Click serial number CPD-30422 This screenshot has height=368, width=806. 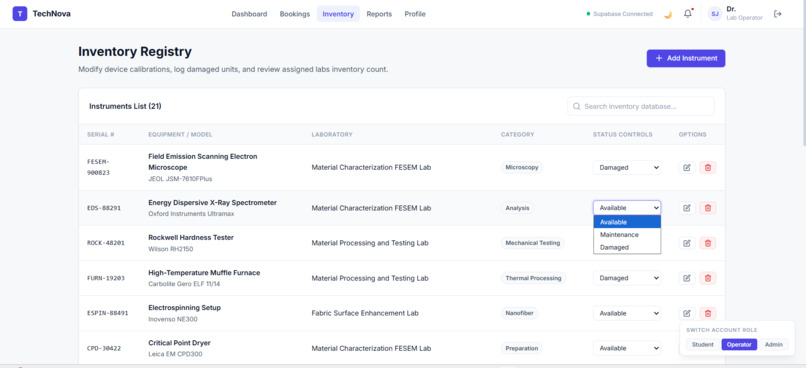[x=104, y=348]
